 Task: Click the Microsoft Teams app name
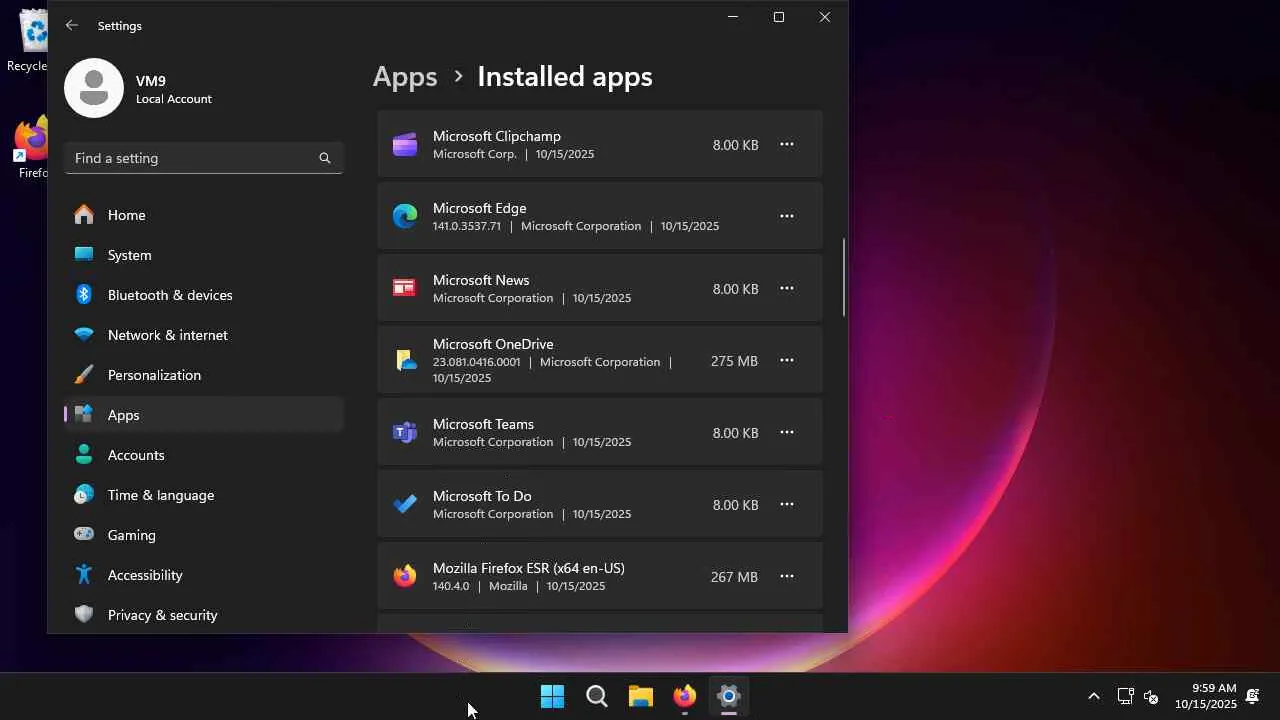pyautogui.click(x=484, y=424)
